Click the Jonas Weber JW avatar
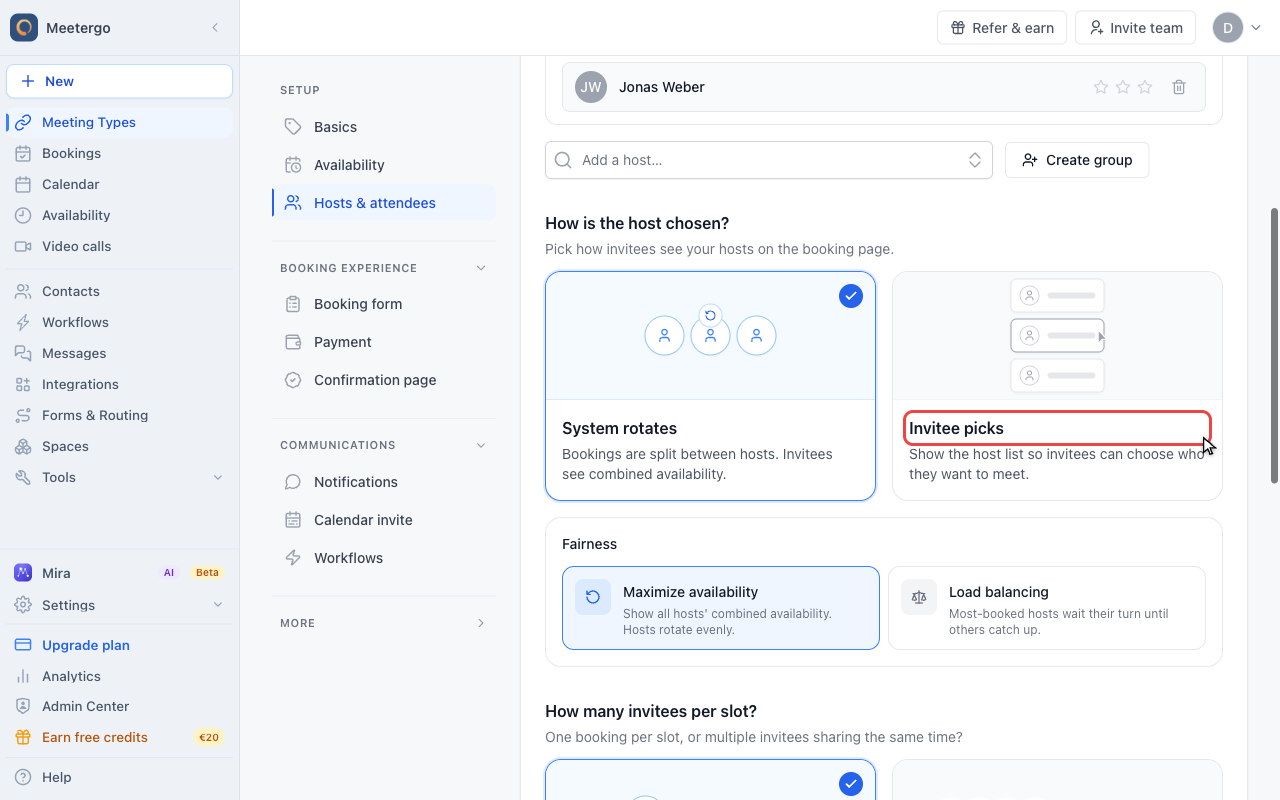 [x=591, y=87]
